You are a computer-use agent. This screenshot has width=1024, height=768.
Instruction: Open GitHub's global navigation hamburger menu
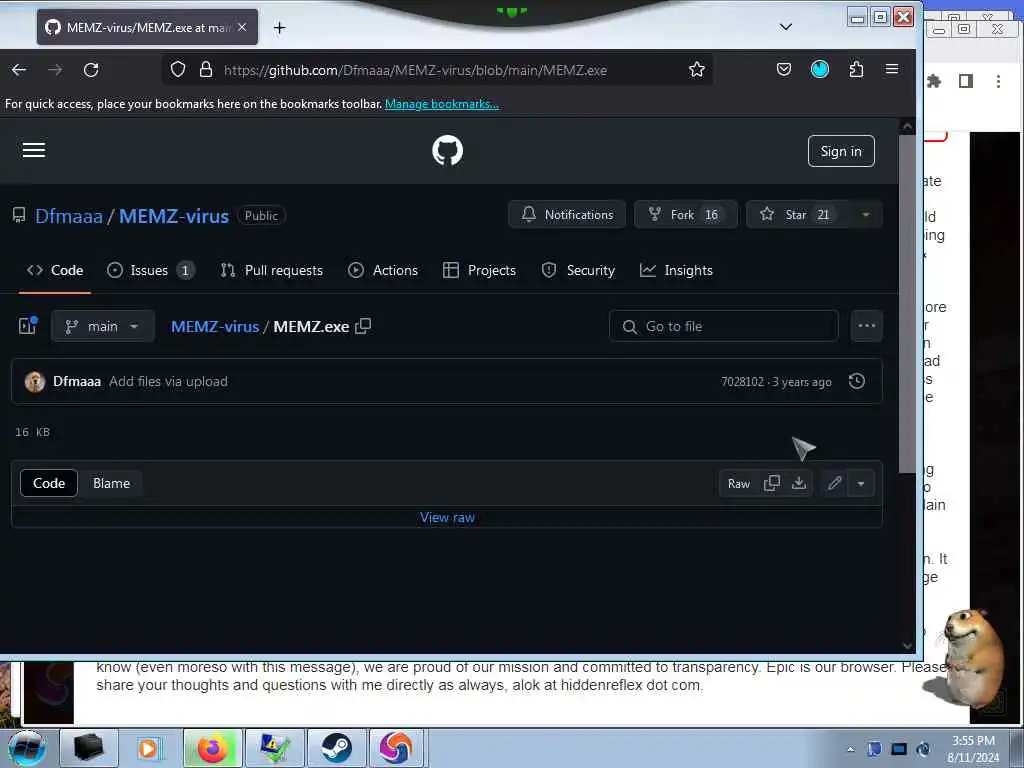[x=34, y=150]
